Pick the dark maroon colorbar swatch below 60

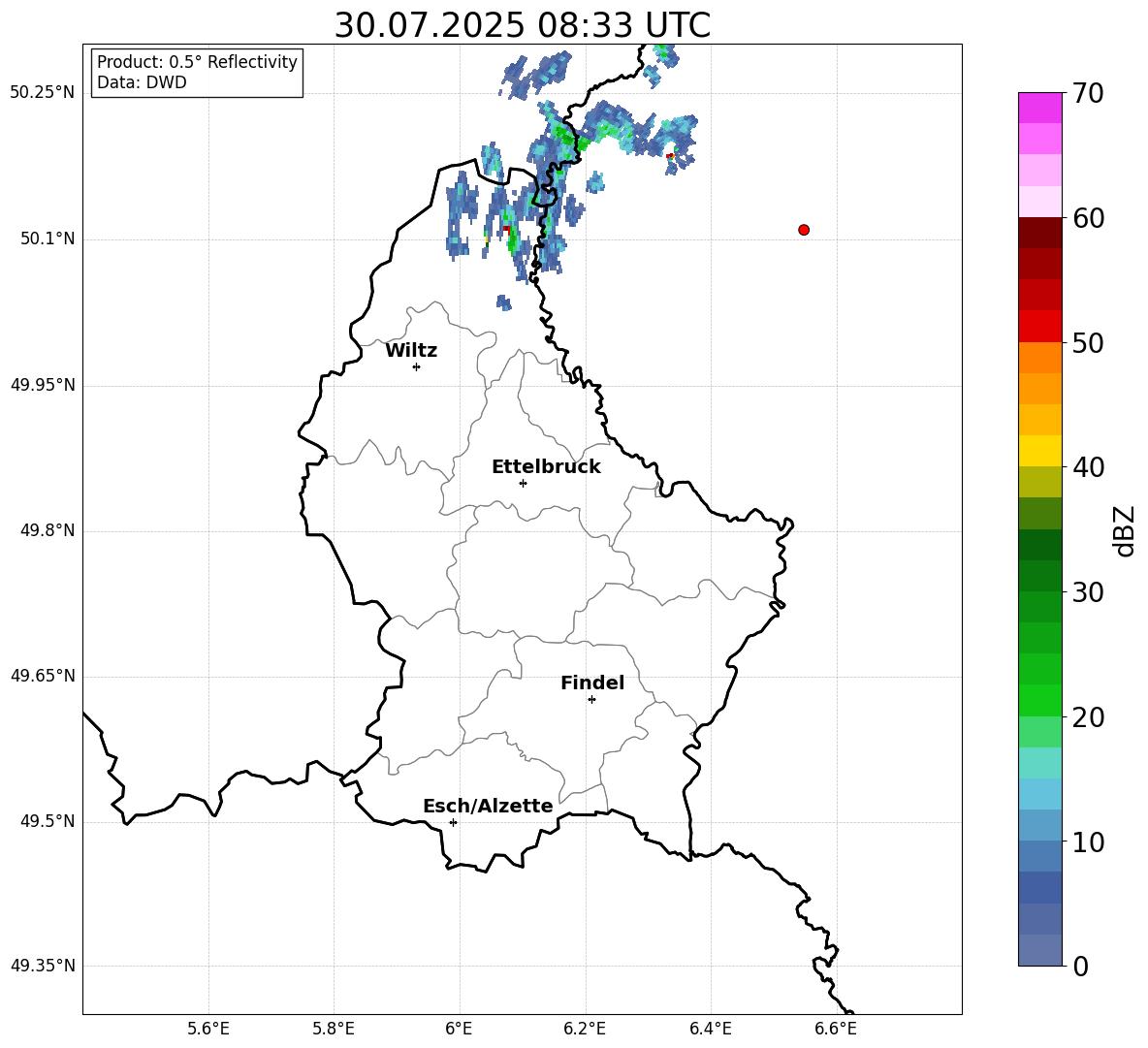[x=1039, y=234]
